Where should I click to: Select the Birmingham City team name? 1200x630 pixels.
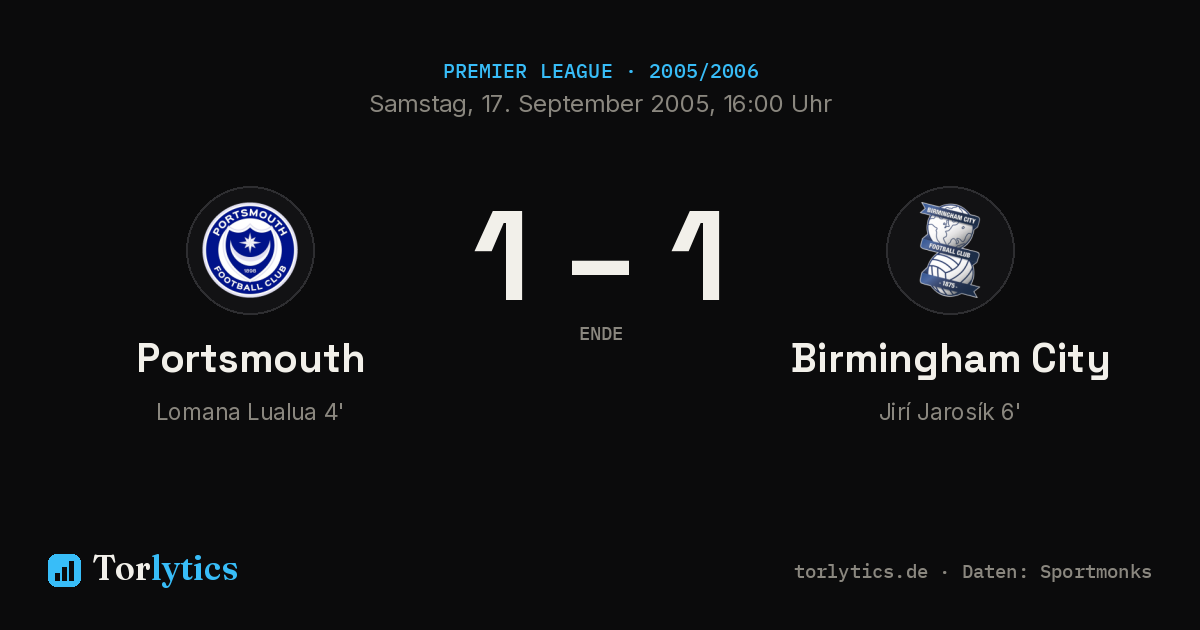coord(950,360)
